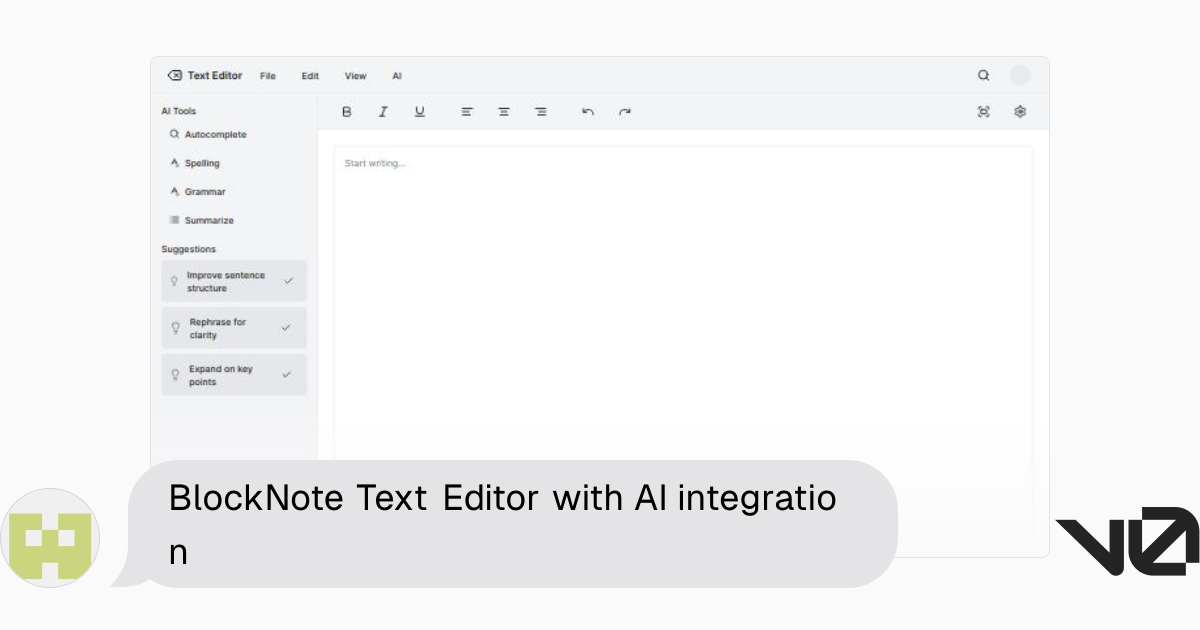Undo the last action
This screenshot has height=630, width=1200.
(x=588, y=112)
